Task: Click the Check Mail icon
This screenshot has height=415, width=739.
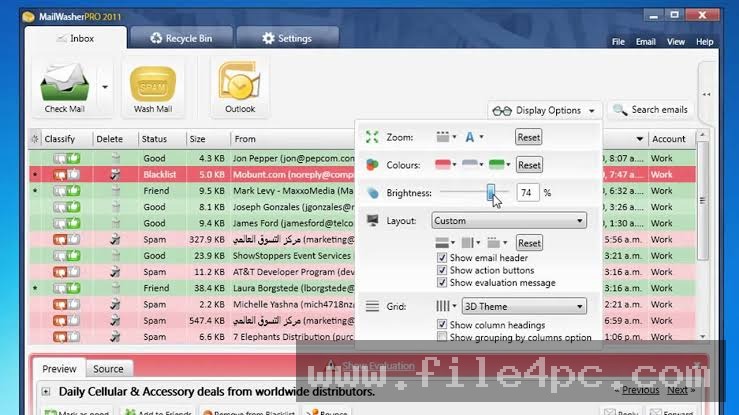Action: point(65,83)
